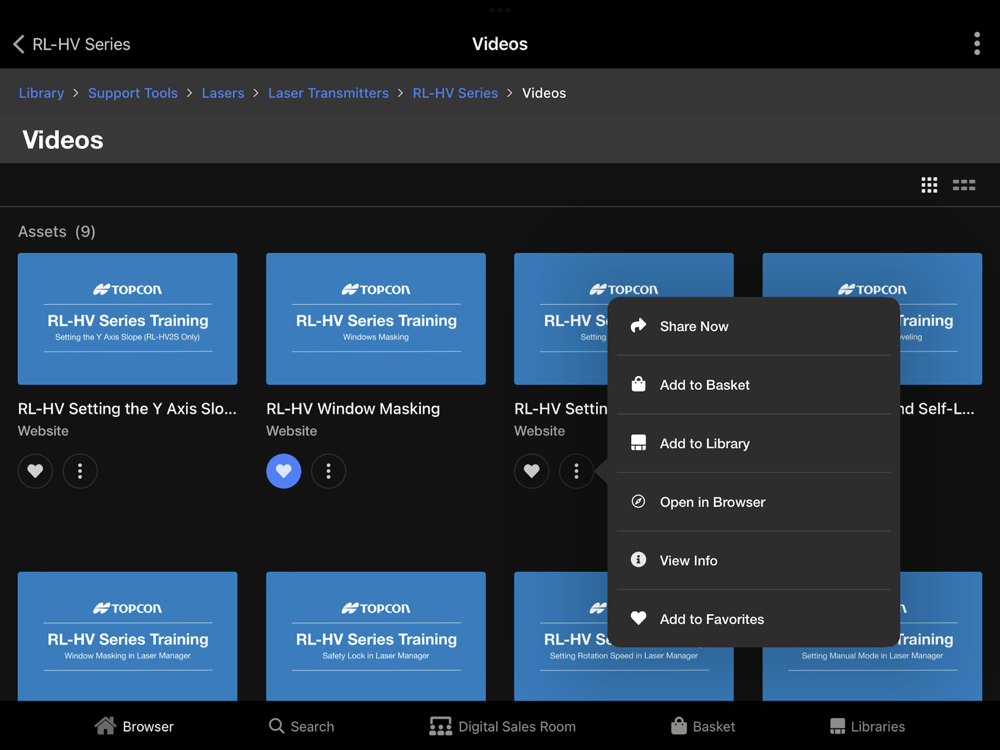Favorite the RL-HV Setting the Y Axis Slope video
The height and width of the screenshot is (750, 1000).
coord(35,471)
